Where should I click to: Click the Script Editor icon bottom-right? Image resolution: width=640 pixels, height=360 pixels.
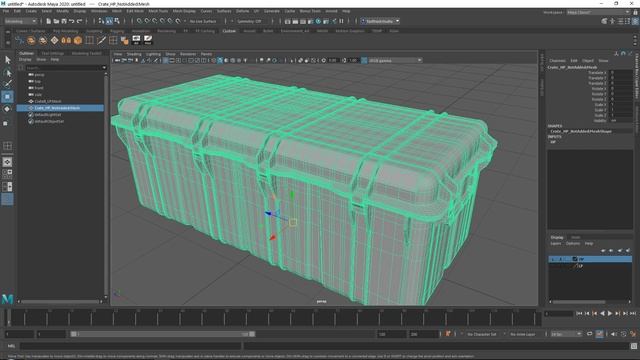pos(634,346)
